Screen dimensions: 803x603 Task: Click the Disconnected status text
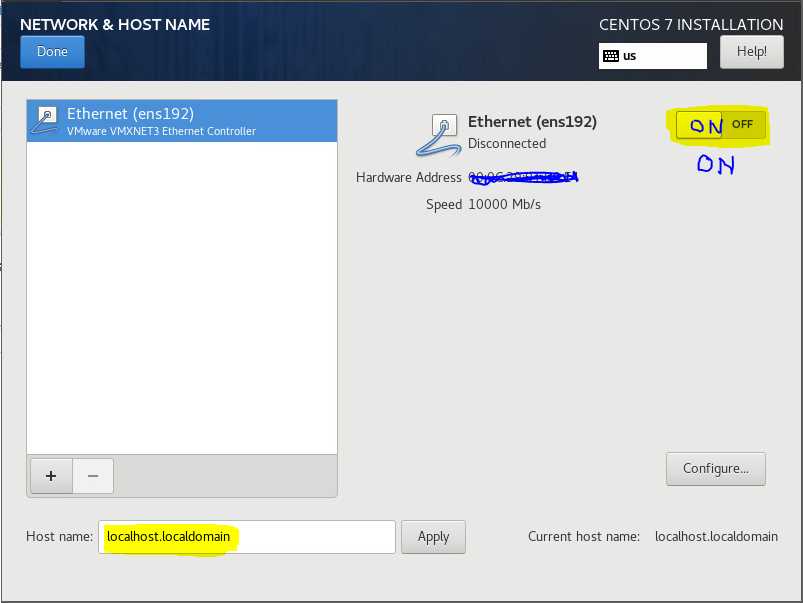coord(507,143)
